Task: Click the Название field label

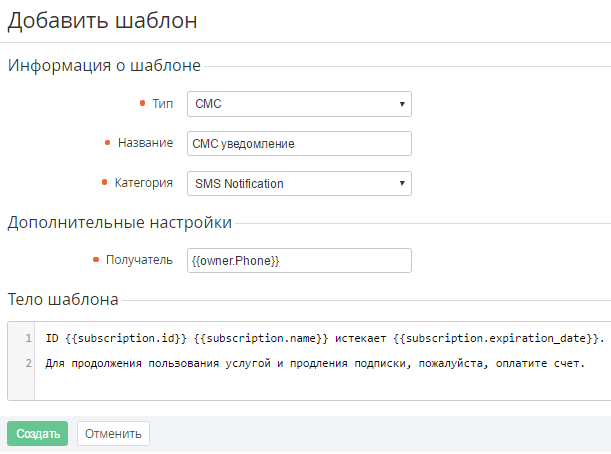Action: 146,143
